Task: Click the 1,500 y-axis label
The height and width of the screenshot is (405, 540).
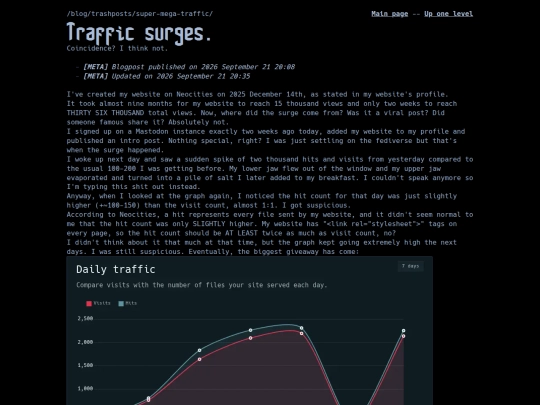Action: click(x=85, y=365)
